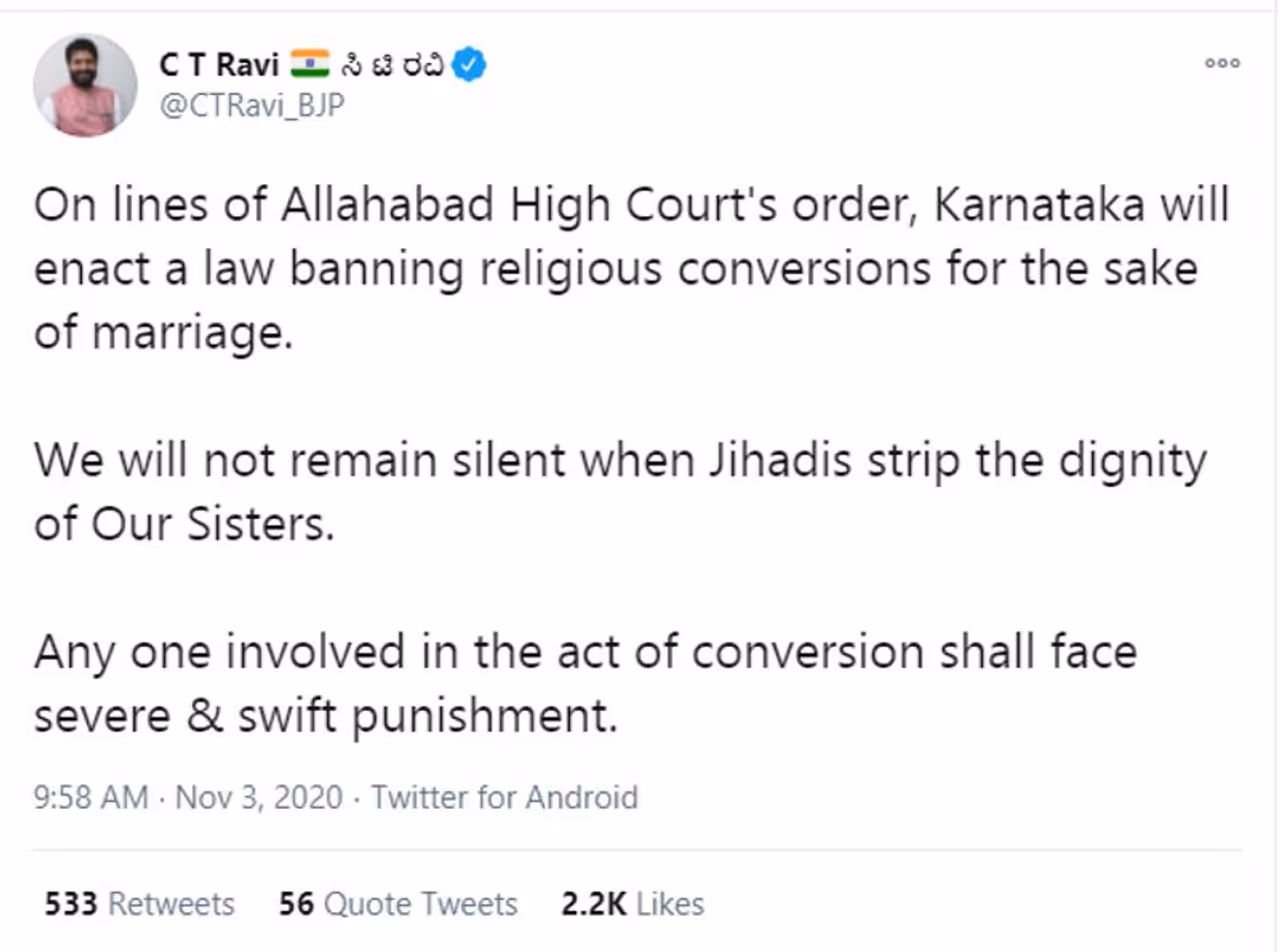Open the three-dot More options menu

[1221, 63]
